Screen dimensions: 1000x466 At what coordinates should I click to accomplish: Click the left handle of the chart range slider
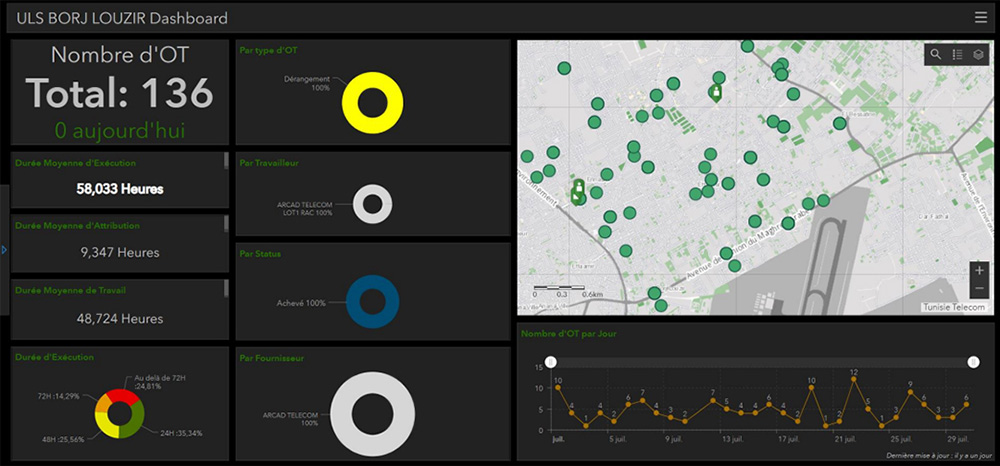point(549,361)
